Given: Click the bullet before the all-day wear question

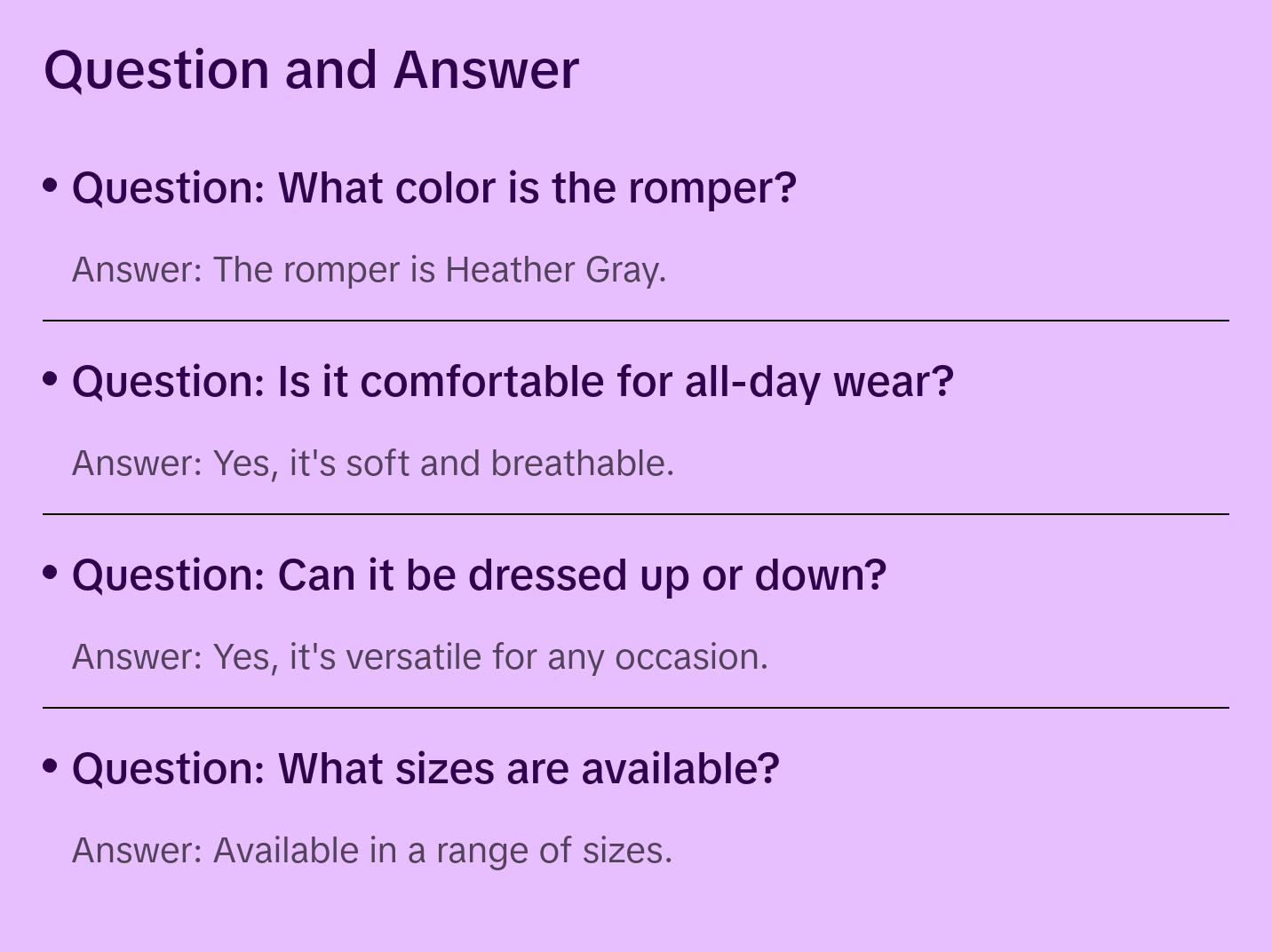Looking at the screenshot, I should (x=51, y=379).
